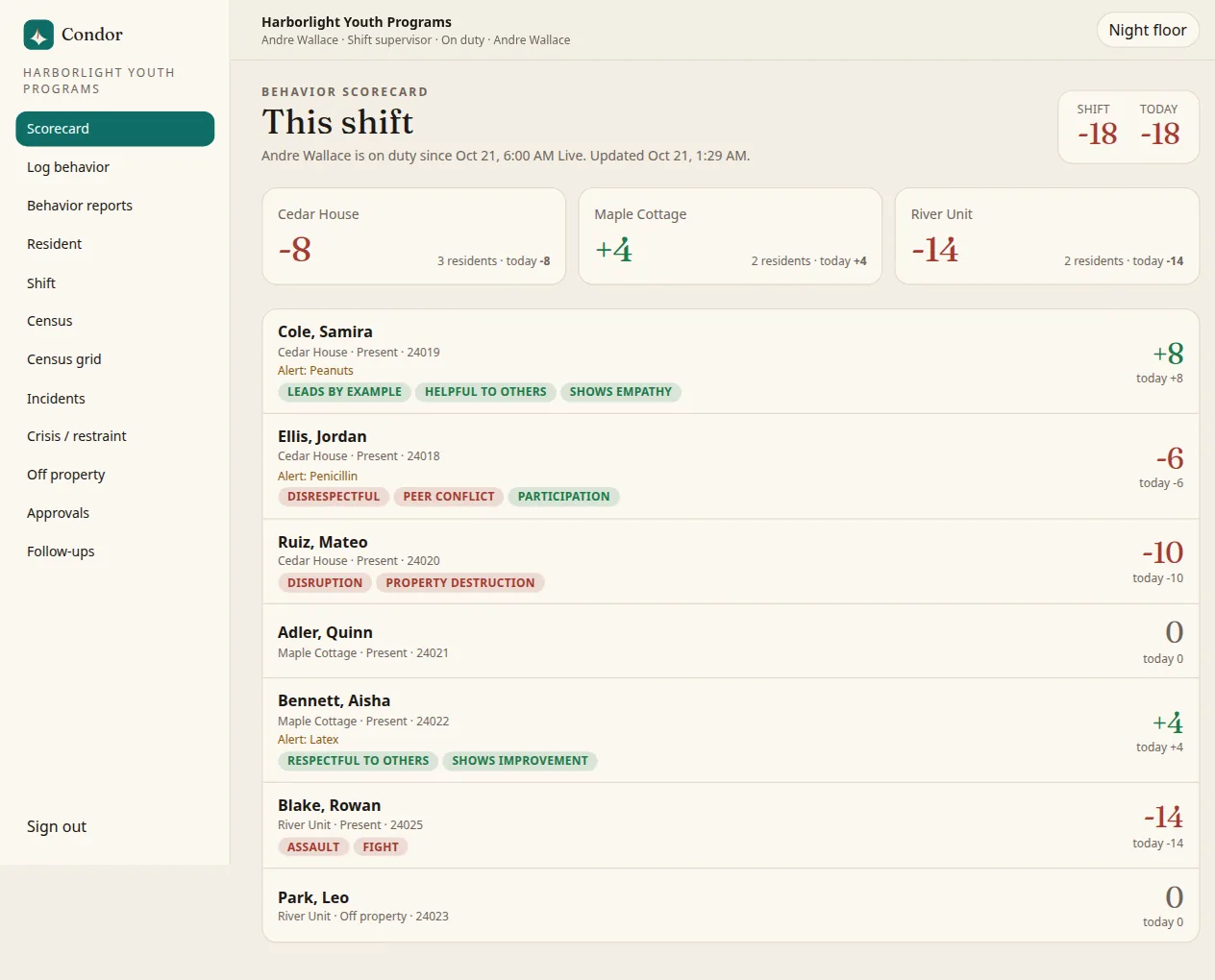
Task: Click the "Alert: Latex" text
Action: tap(309, 740)
